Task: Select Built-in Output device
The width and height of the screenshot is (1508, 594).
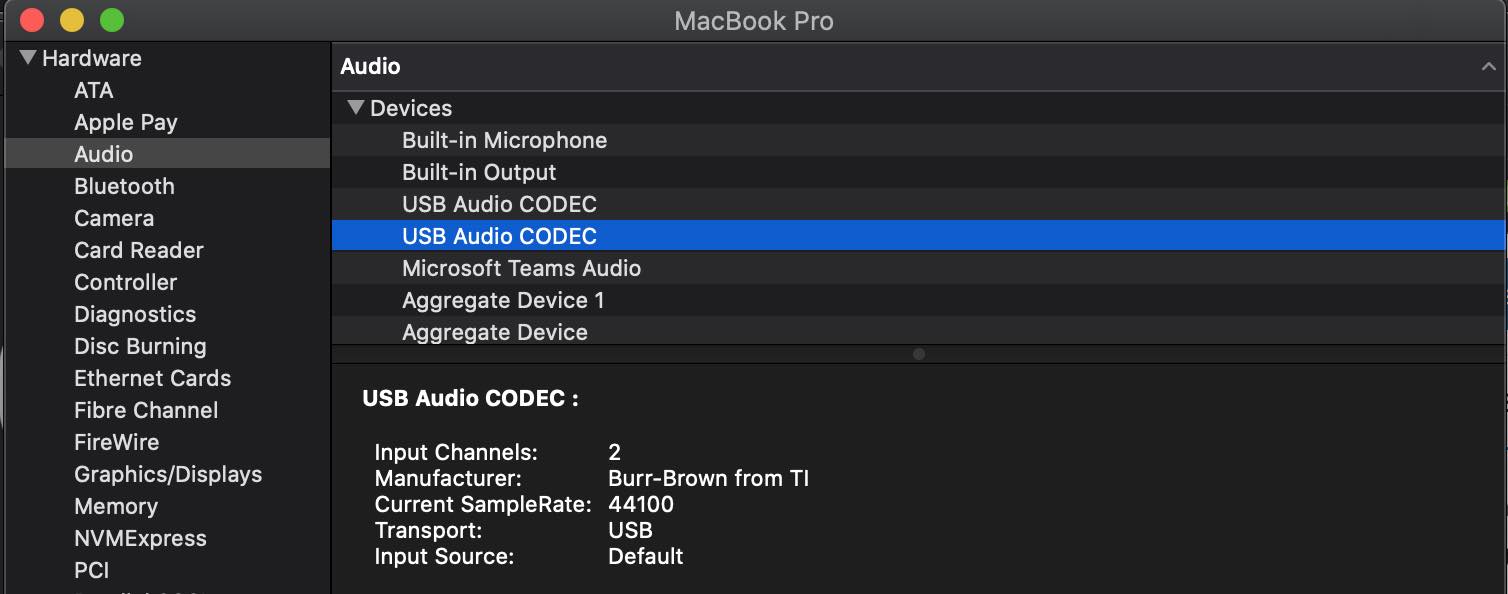Action: click(918, 172)
